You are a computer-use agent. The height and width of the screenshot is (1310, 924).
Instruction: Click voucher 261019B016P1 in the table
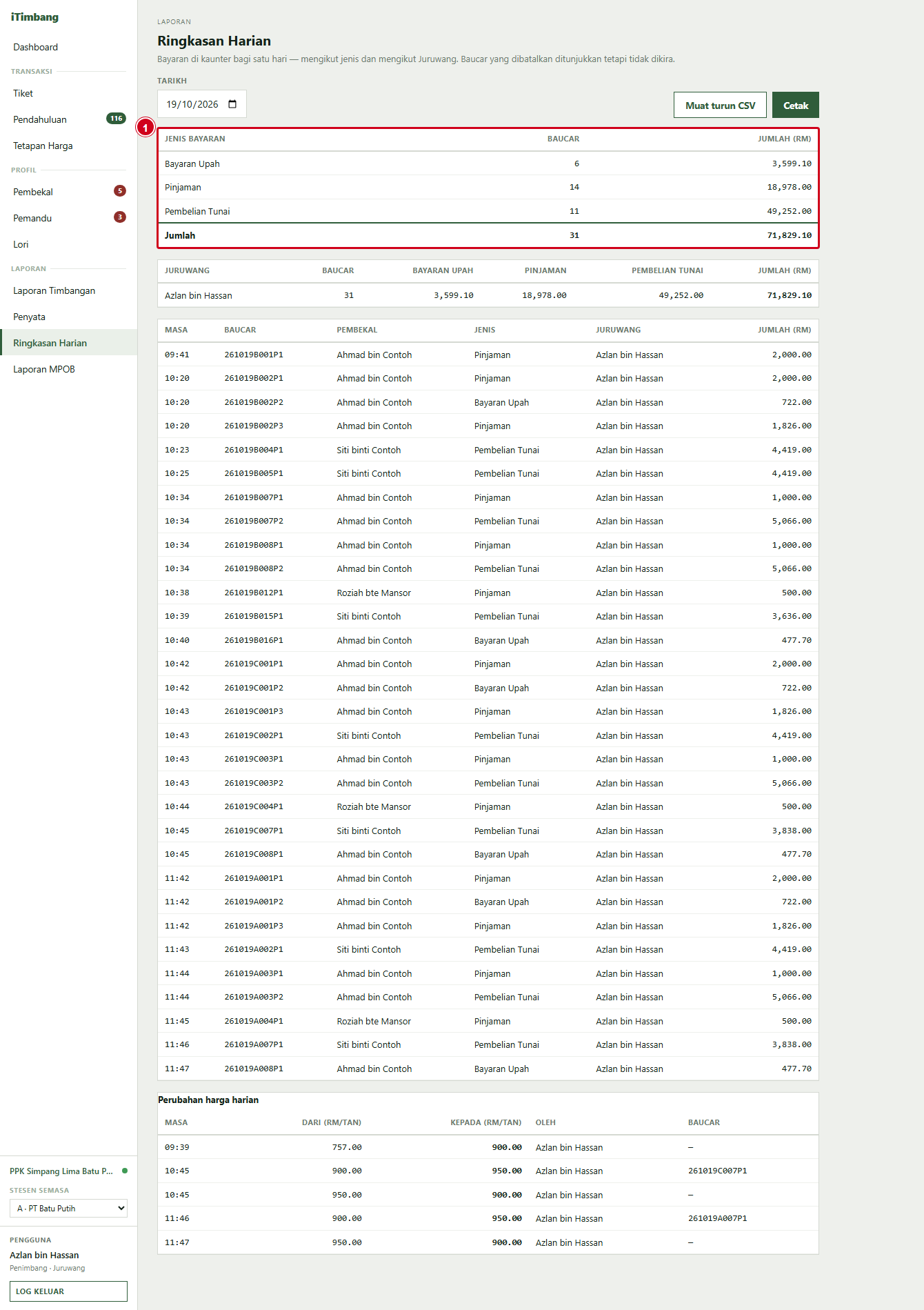(x=254, y=640)
